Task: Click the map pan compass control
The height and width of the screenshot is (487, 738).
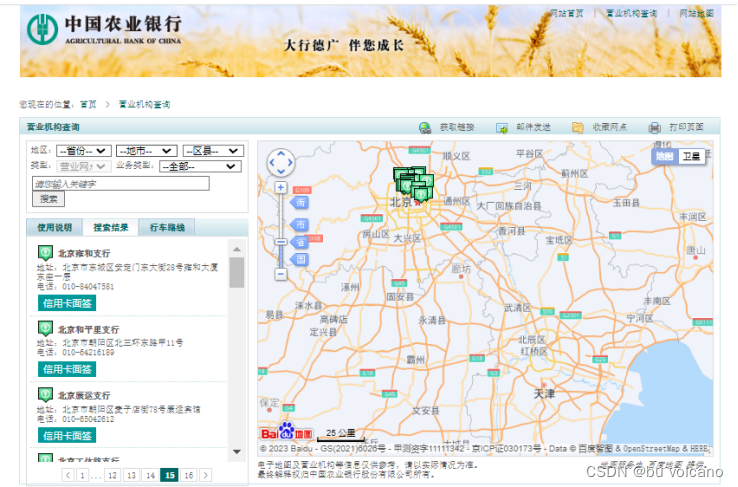Action: click(x=281, y=163)
